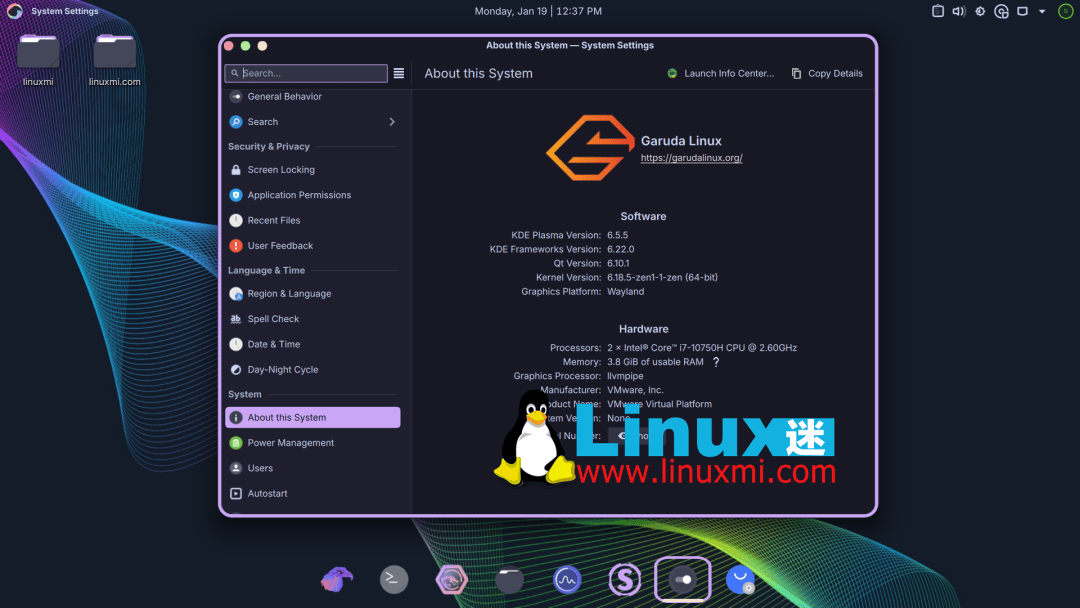Open Region & Language settings
The width and height of the screenshot is (1080, 608).
click(313, 293)
